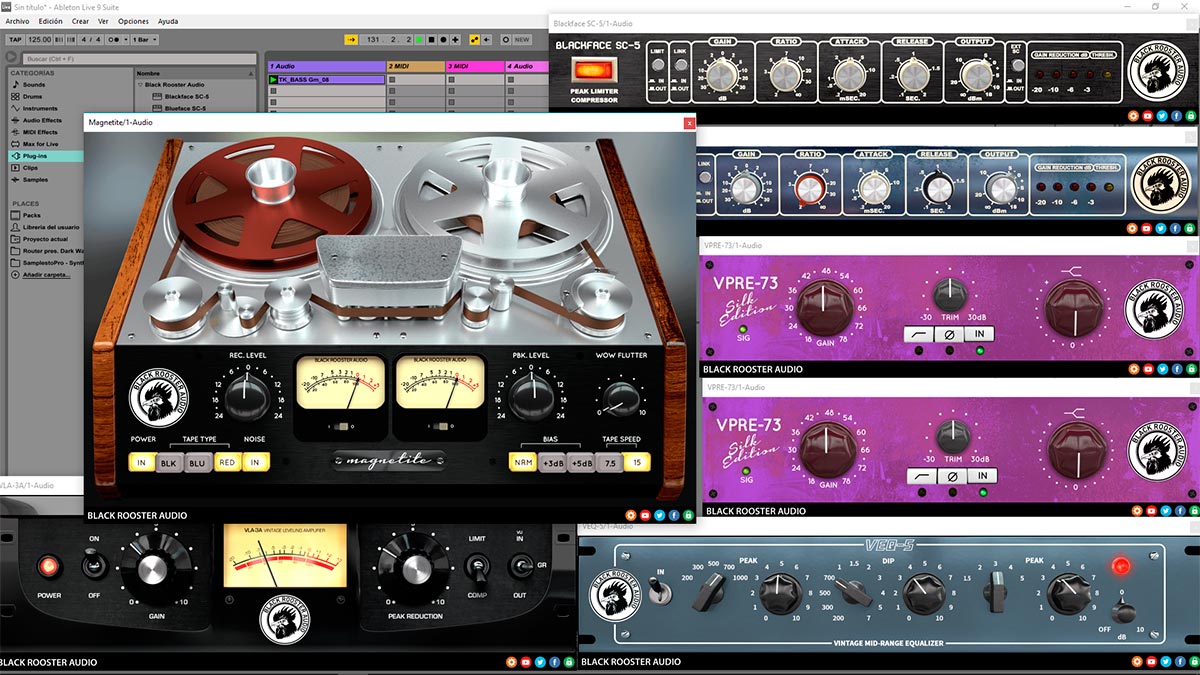Click Twitter icon in Magnetite footer
1200x675 pixels.
tap(659, 516)
